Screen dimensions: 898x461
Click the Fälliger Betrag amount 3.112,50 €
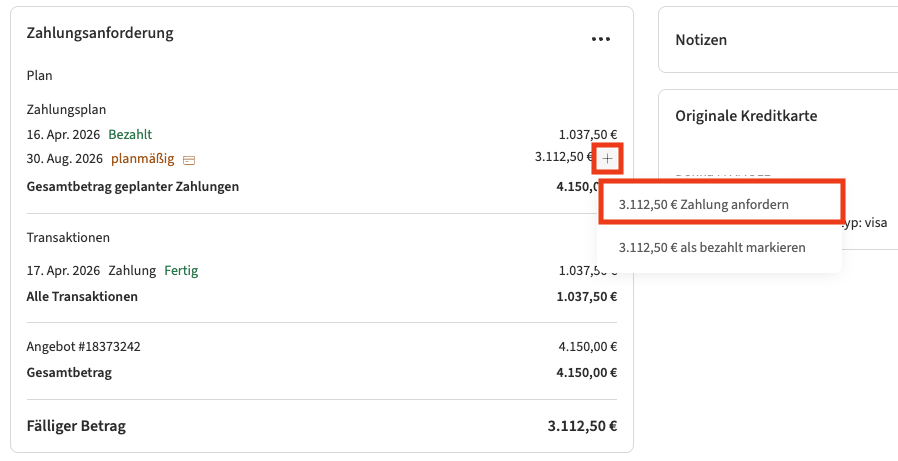click(x=582, y=426)
